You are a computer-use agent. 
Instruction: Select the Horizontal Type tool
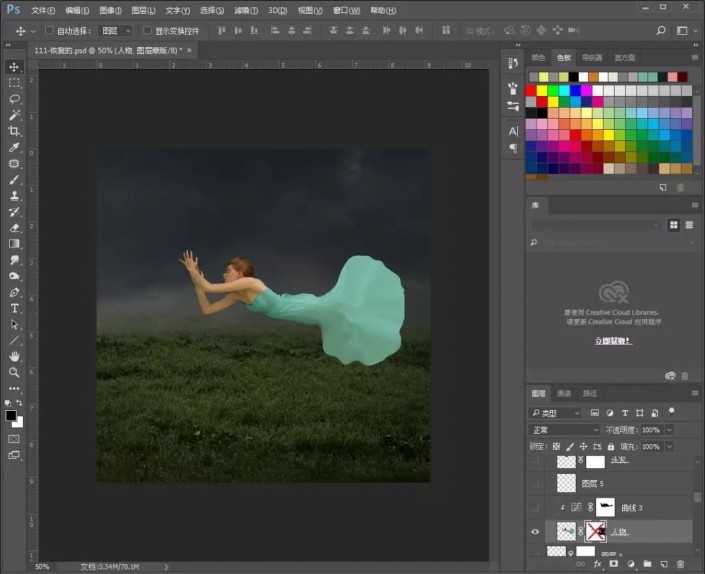[14, 308]
